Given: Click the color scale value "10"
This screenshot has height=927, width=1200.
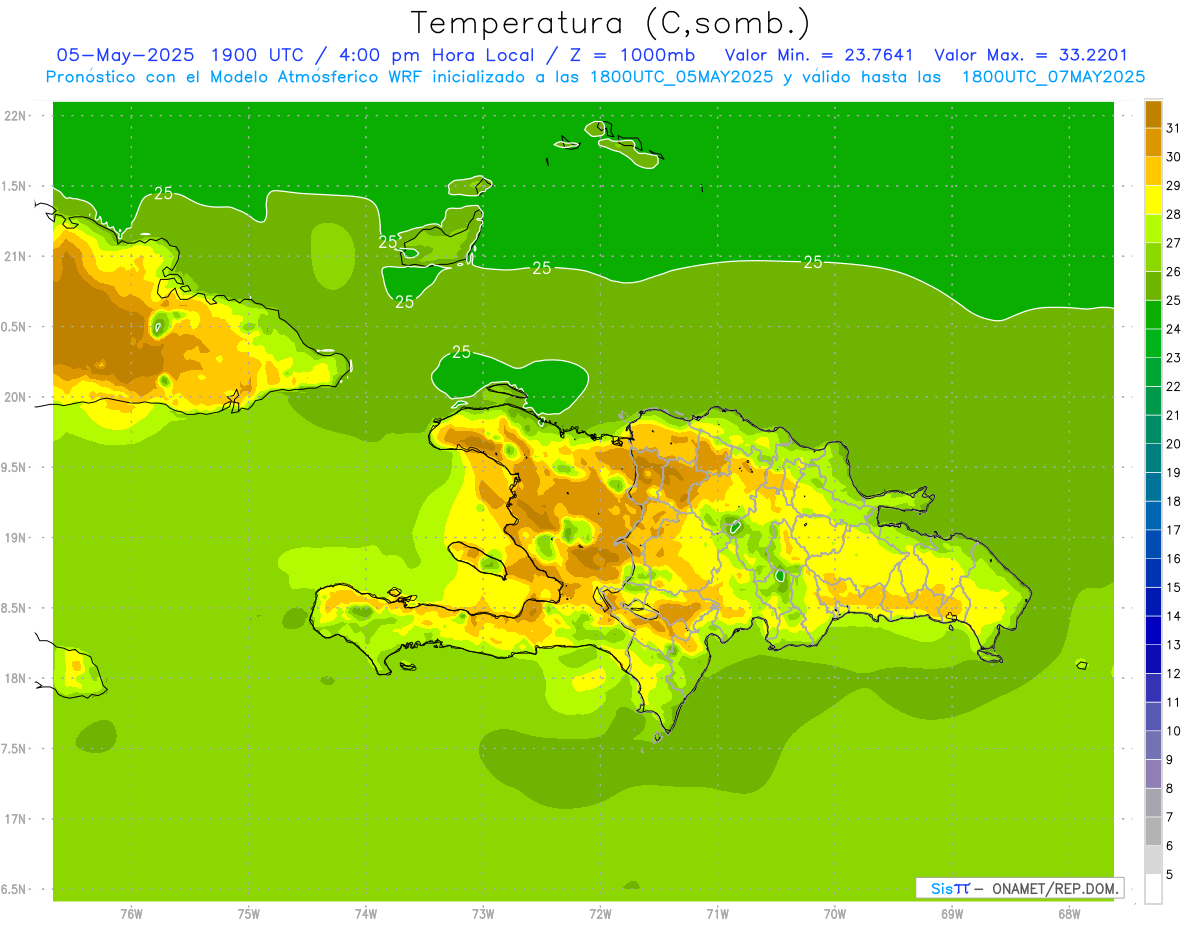Looking at the screenshot, I should 1173,731.
